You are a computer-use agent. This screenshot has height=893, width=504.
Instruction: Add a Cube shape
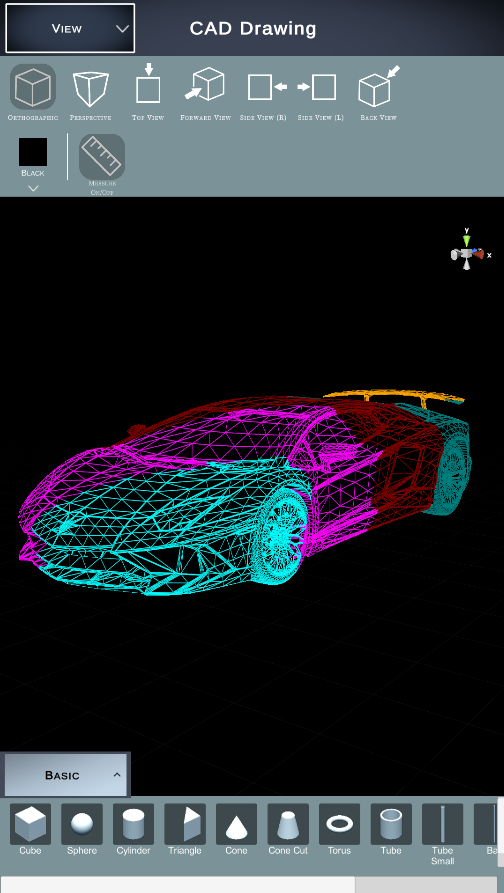[30, 824]
